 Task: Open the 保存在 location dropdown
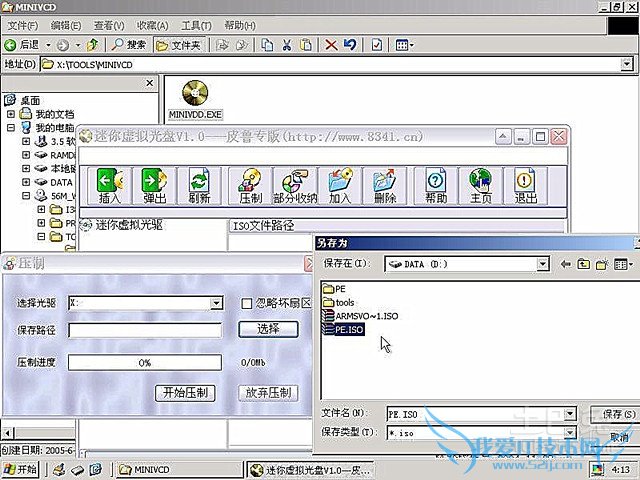click(542, 264)
